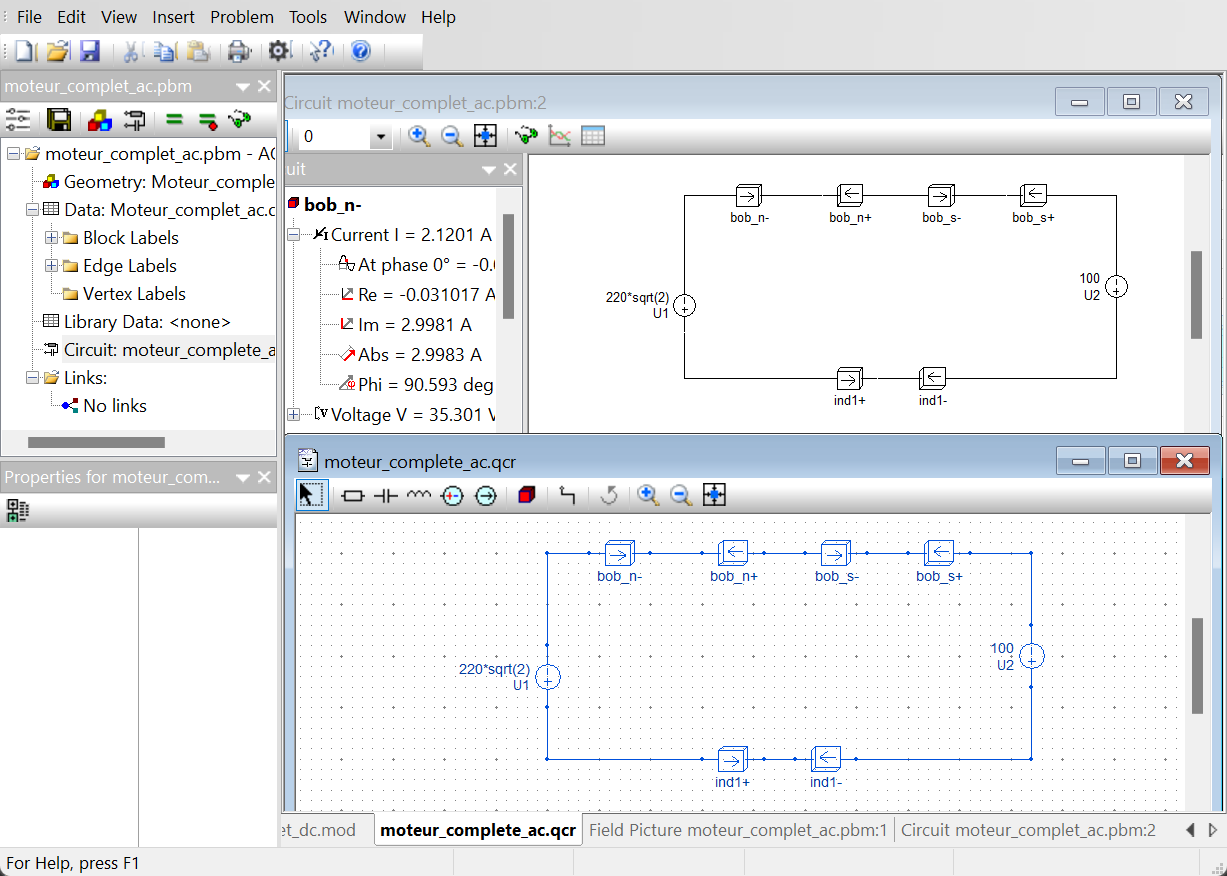Choose the wire drawing tool
The height and width of the screenshot is (876, 1227).
click(x=567, y=495)
